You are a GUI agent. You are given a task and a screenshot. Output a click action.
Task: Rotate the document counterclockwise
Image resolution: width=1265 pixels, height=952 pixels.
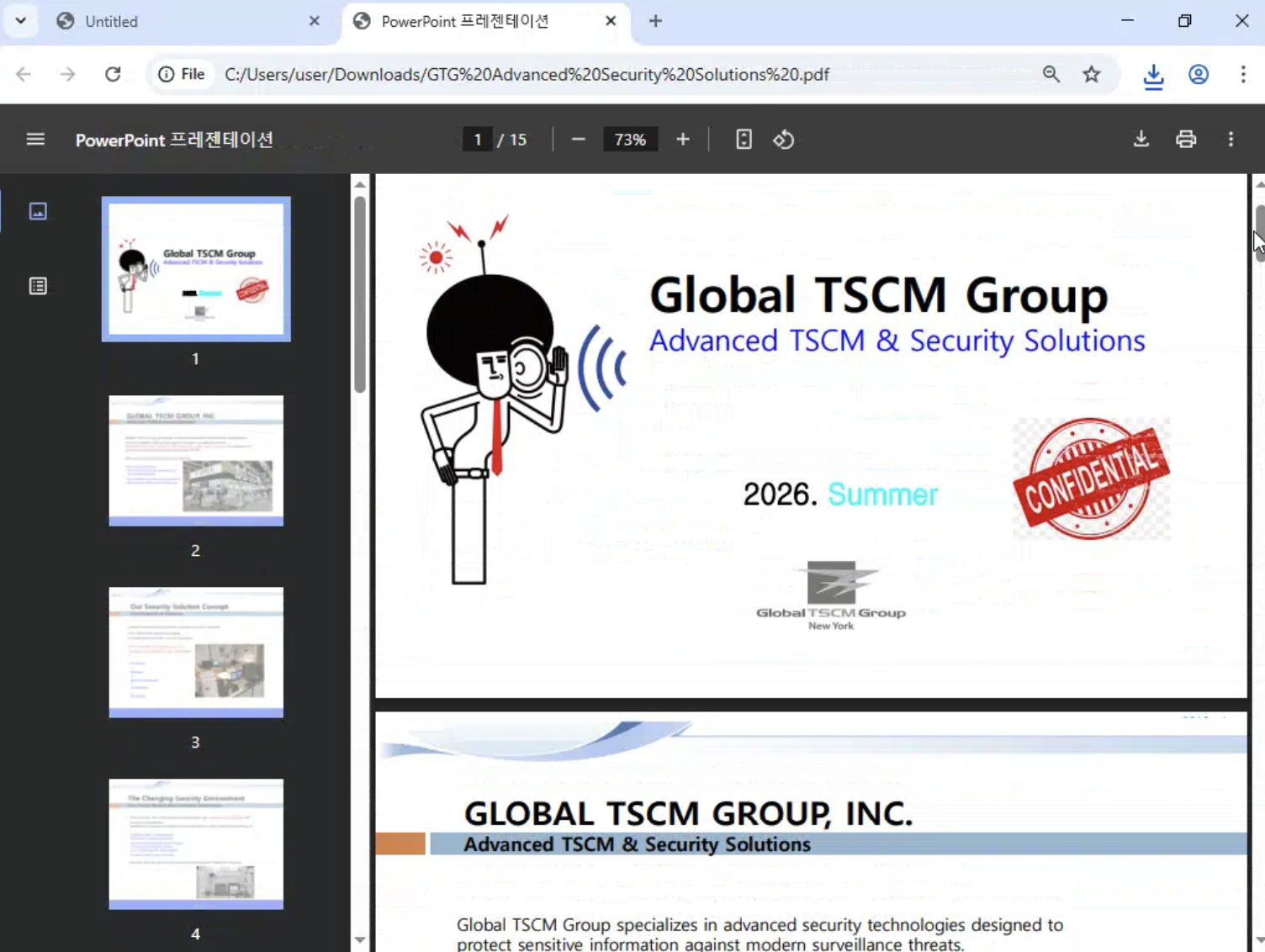(784, 140)
